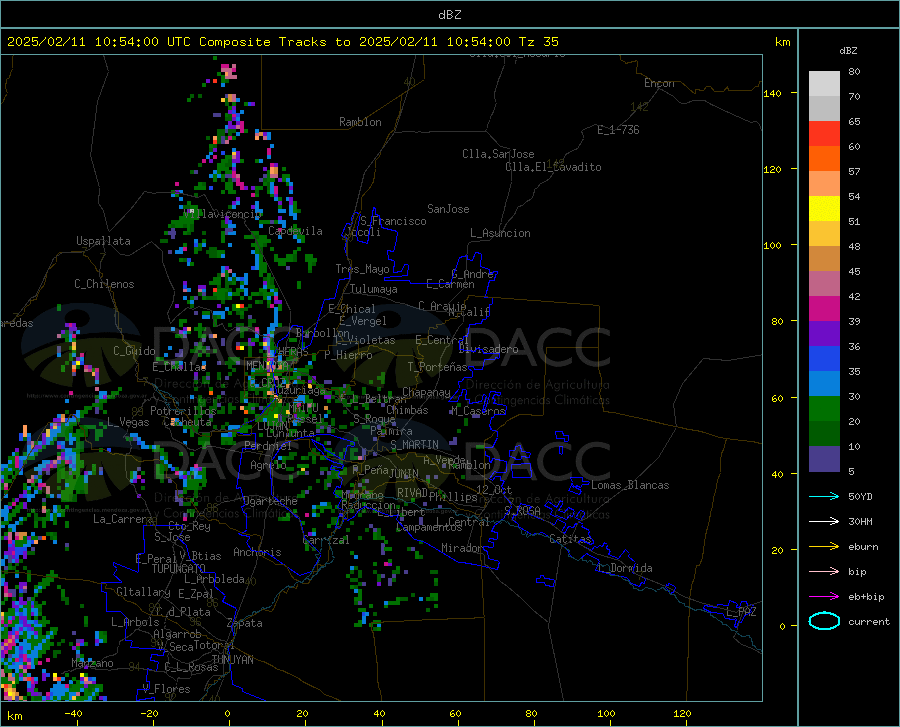Pick the red swatch between 65 and 60
Image resolution: width=900 pixels, height=727 pixels.
click(x=824, y=134)
